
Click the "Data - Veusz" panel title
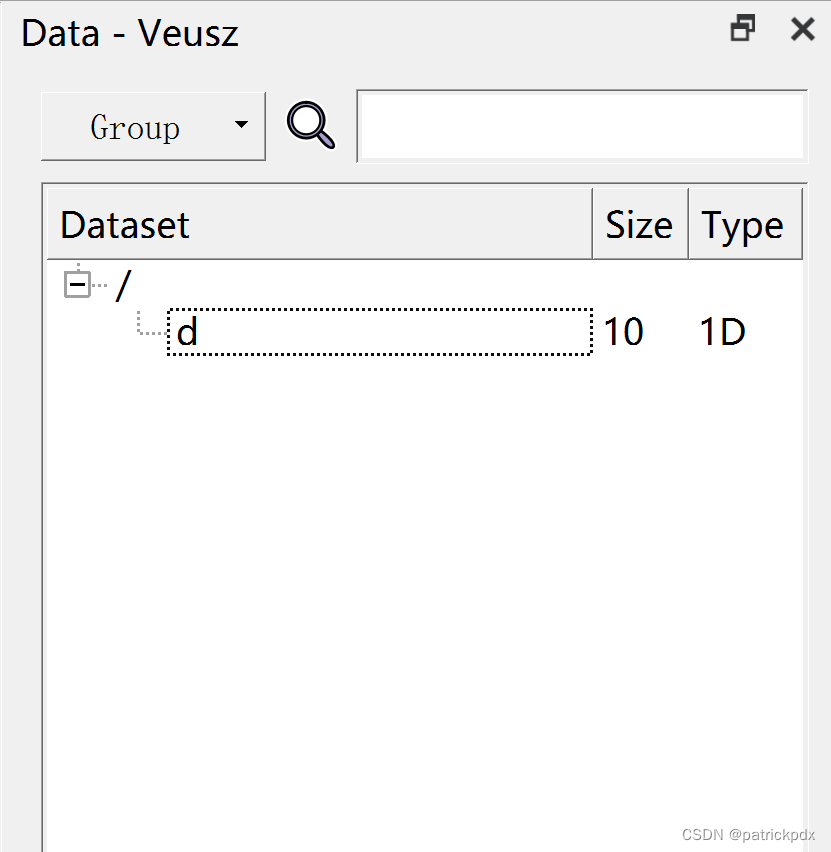click(x=130, y=33)
